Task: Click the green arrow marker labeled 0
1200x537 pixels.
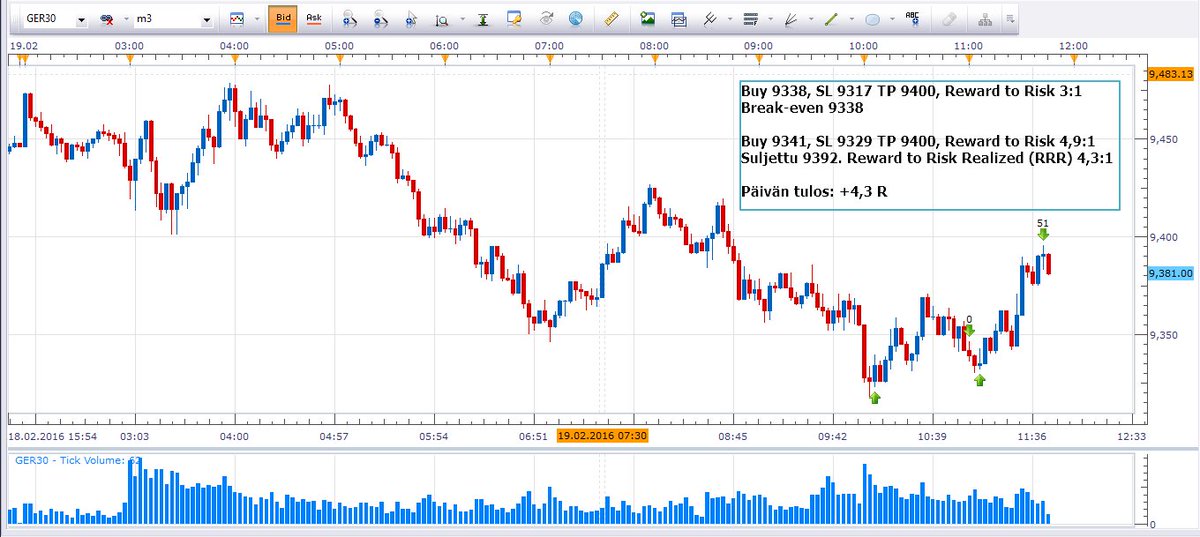Action: point(968,330)
